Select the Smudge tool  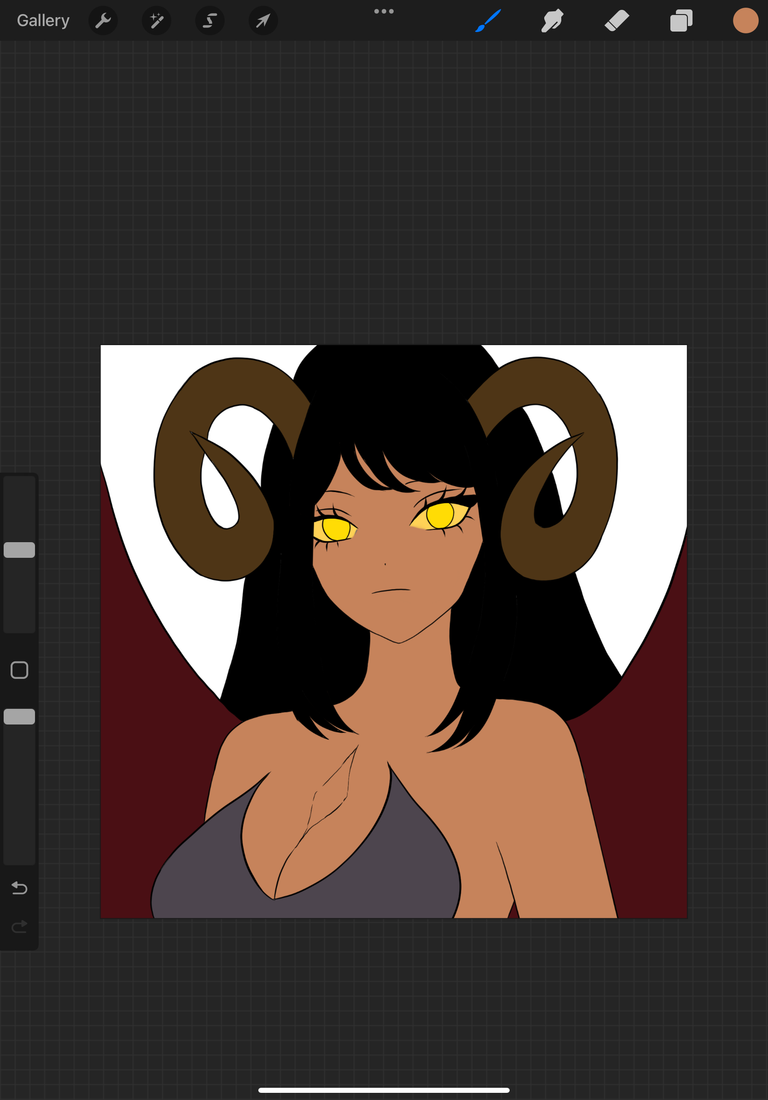[553, 21]
